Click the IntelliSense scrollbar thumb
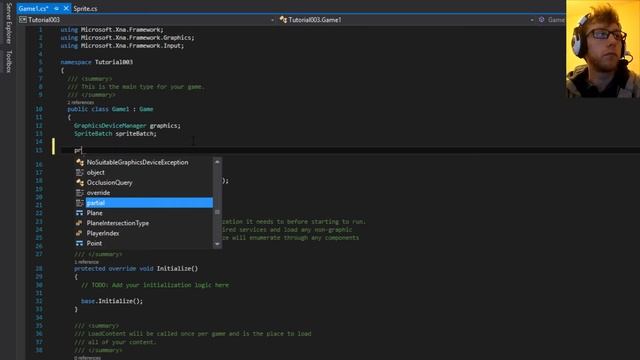640x360 pixels. pos(217,212)
